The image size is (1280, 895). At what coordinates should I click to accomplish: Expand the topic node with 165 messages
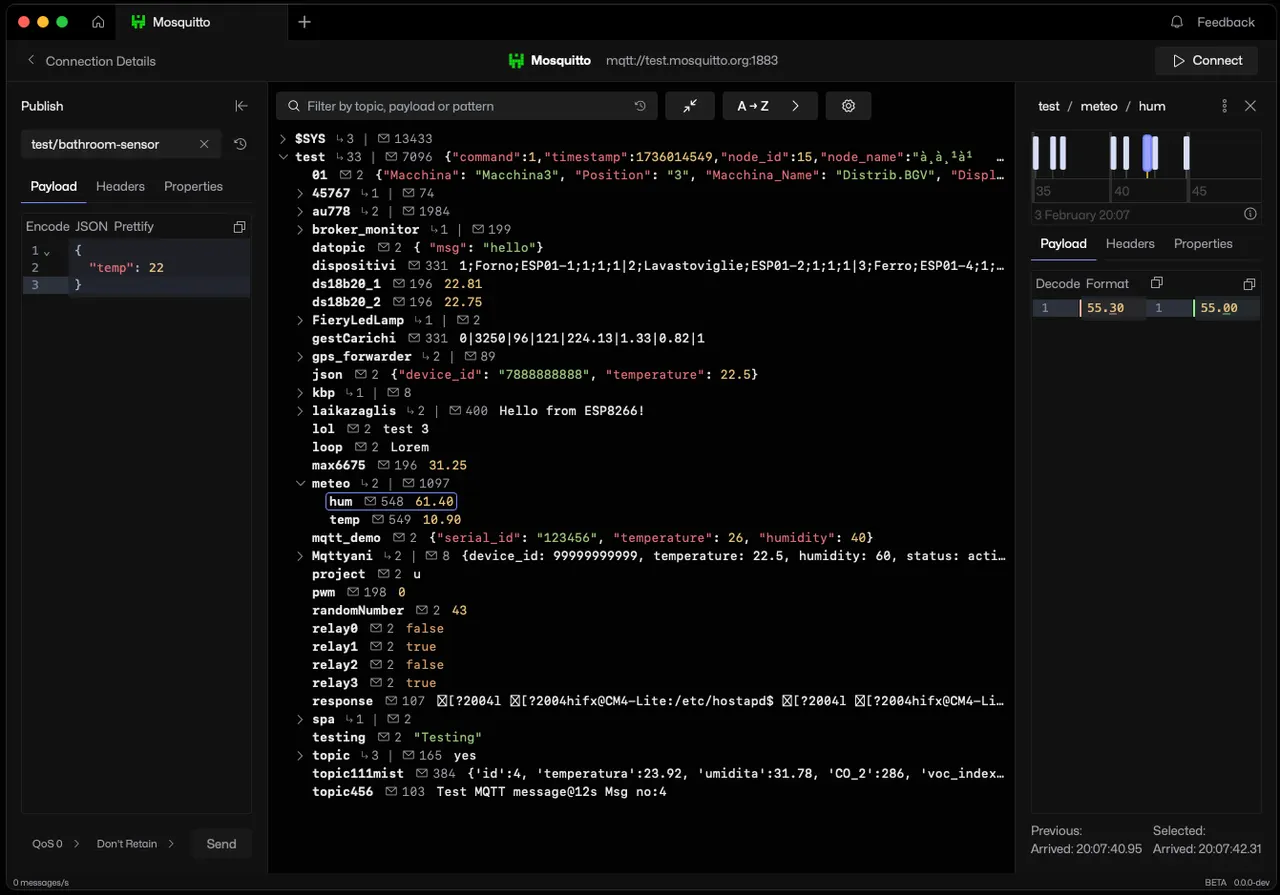tap(300, 756)
